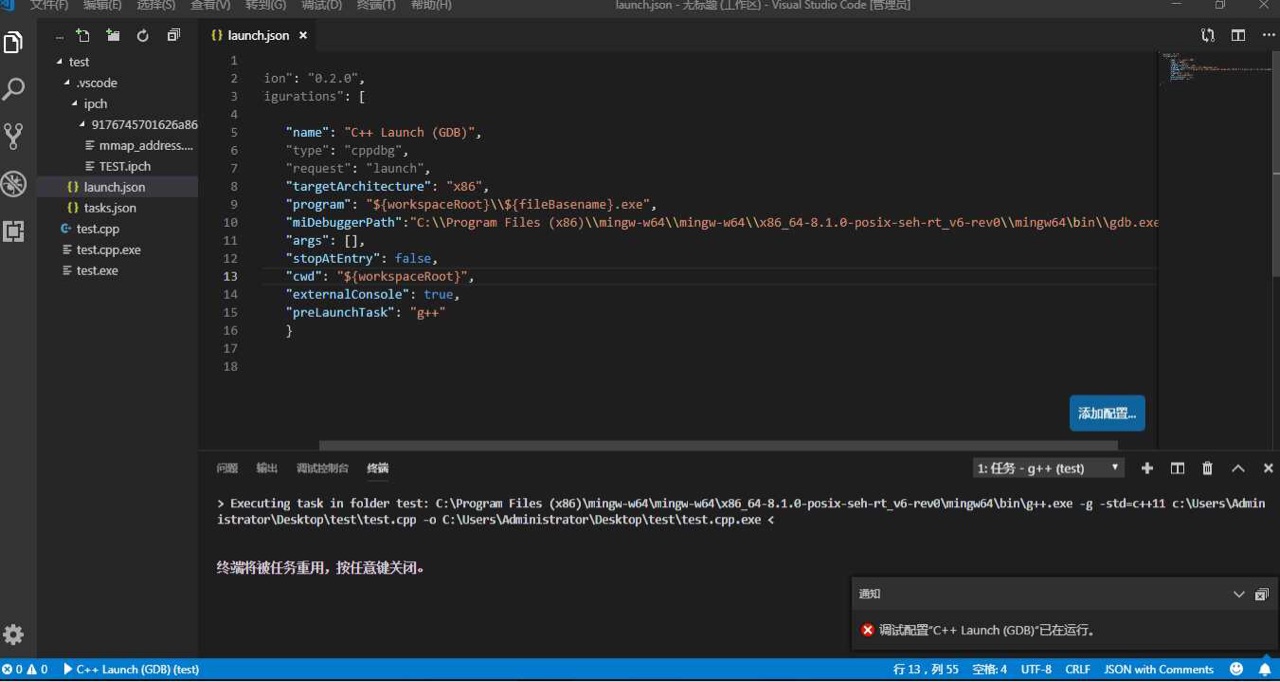The image size is (1280, 682).
Task: Change end of line sequence CRLF
Action: [1078, 669]
